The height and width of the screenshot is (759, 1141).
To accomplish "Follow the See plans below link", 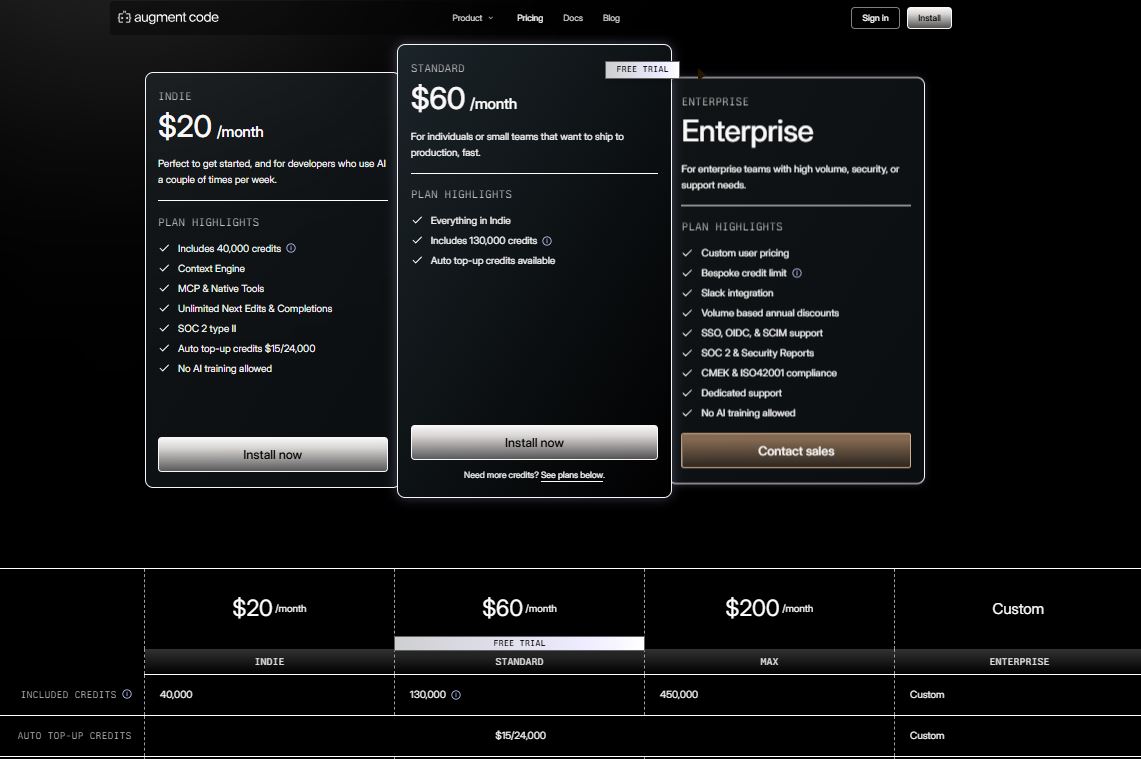I will pyautogui.click(x=572, y=475).
